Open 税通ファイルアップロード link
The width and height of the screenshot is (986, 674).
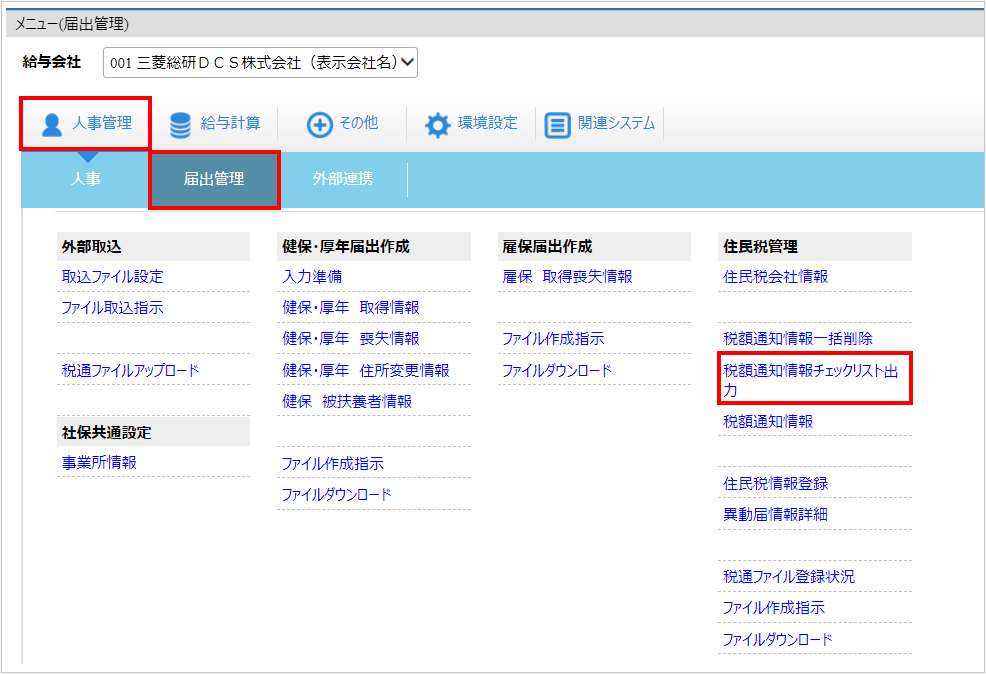click(130, 370)
